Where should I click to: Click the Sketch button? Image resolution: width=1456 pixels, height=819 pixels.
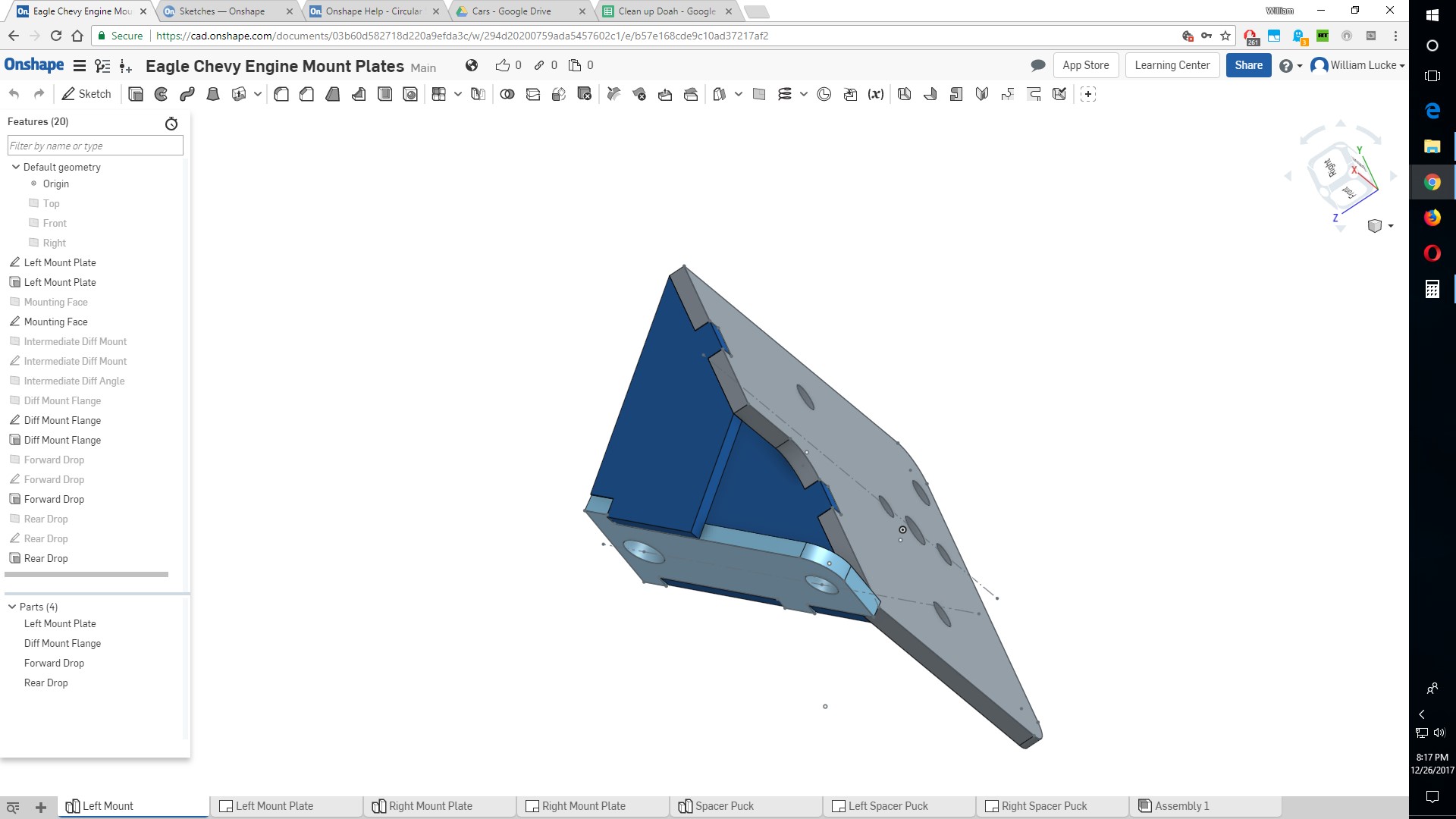click(86, 94)
